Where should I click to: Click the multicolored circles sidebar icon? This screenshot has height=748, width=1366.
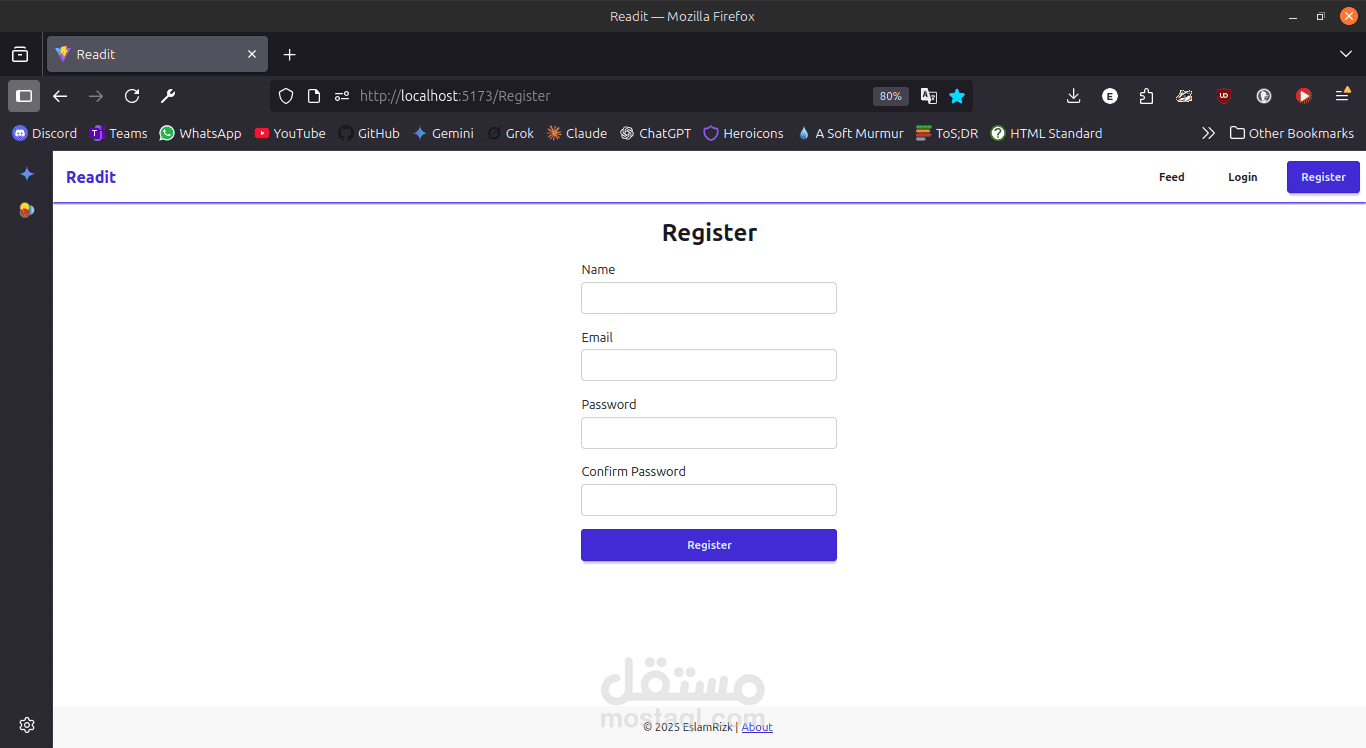click(27, 210)
